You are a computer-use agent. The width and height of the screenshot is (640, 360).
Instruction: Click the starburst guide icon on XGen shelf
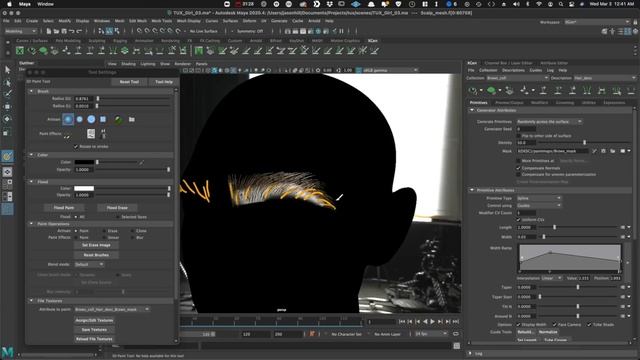(x=362, y=51)
